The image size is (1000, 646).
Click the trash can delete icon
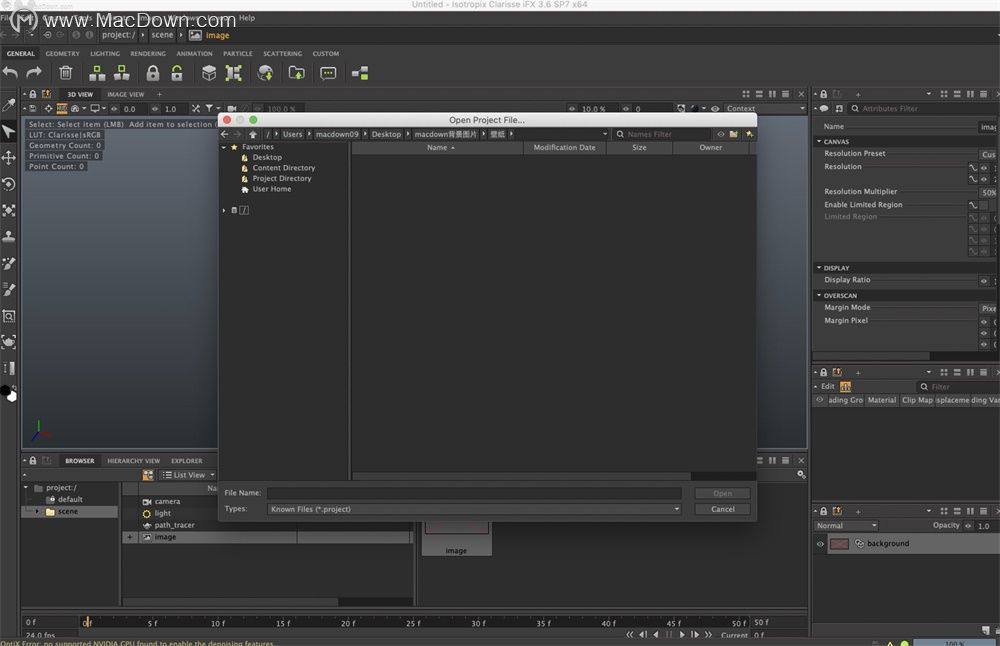(66, 73)
